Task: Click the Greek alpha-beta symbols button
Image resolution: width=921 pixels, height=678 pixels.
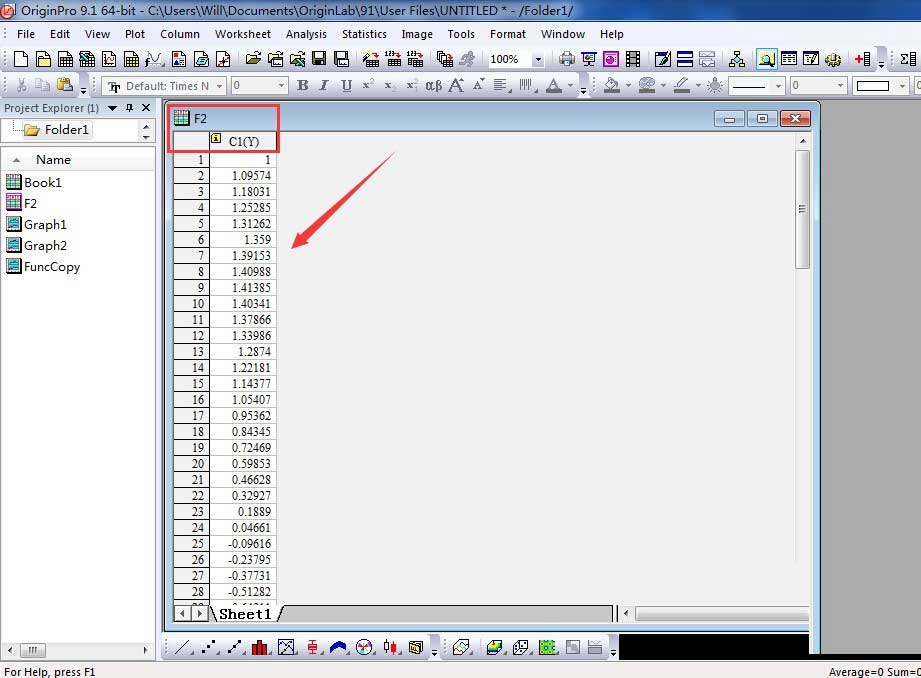Action: (x=433, y=86)
